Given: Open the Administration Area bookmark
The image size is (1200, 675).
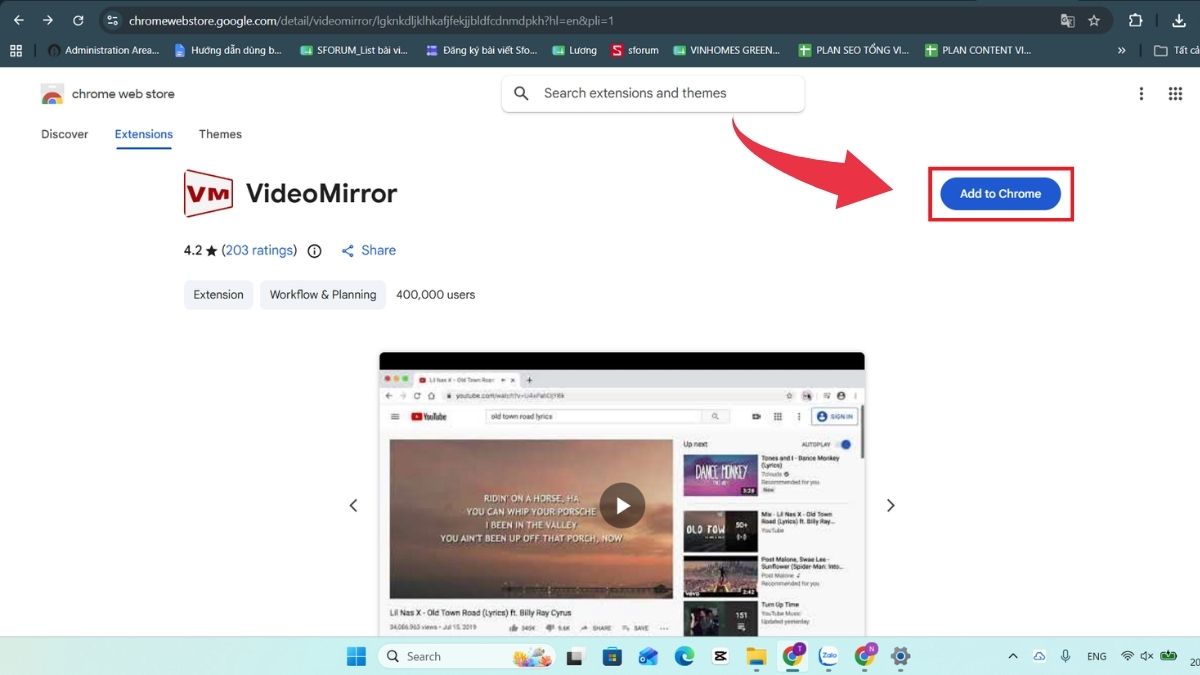Looking at the screenshot, I should 103,50.
